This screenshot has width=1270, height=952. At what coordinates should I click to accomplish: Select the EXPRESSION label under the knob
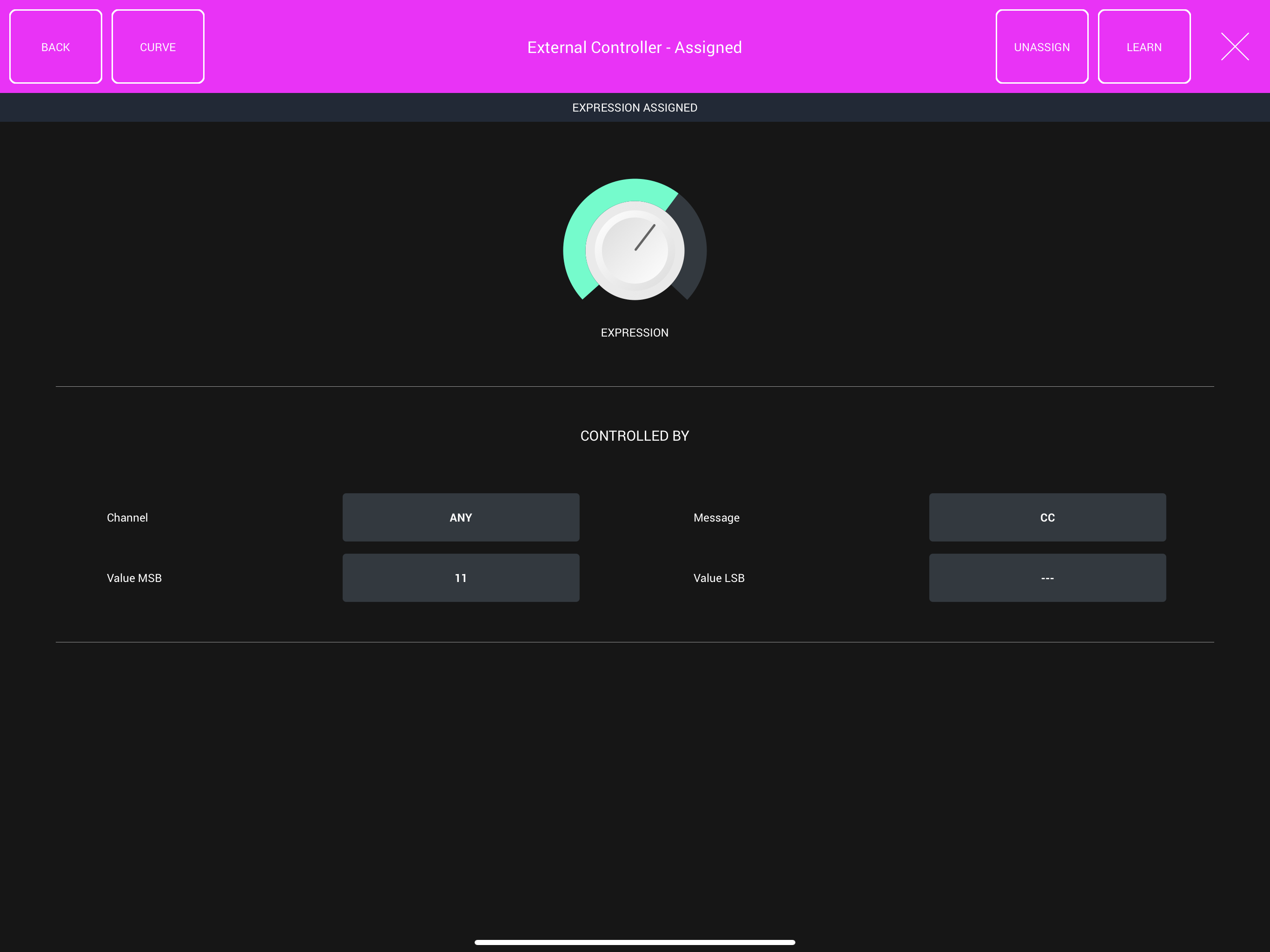click(x=635, y=332)
